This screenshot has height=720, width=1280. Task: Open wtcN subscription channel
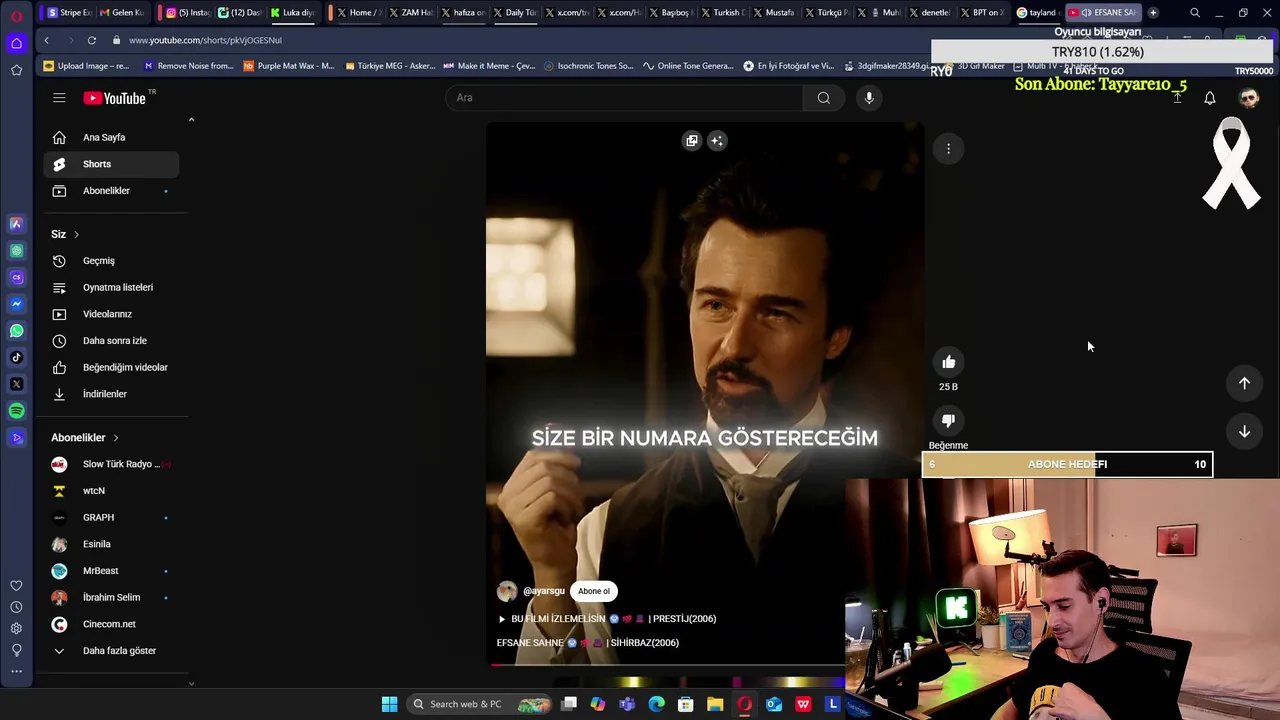(111, 491)
